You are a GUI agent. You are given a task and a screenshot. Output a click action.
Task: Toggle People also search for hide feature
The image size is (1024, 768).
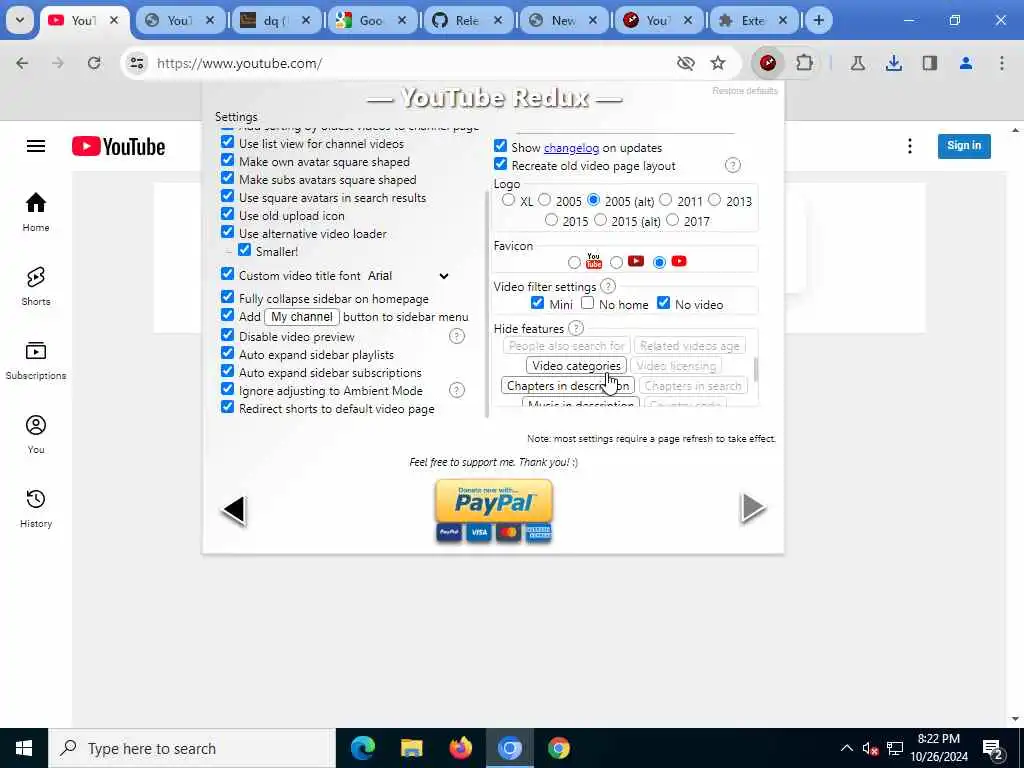(x=566, y=345)
